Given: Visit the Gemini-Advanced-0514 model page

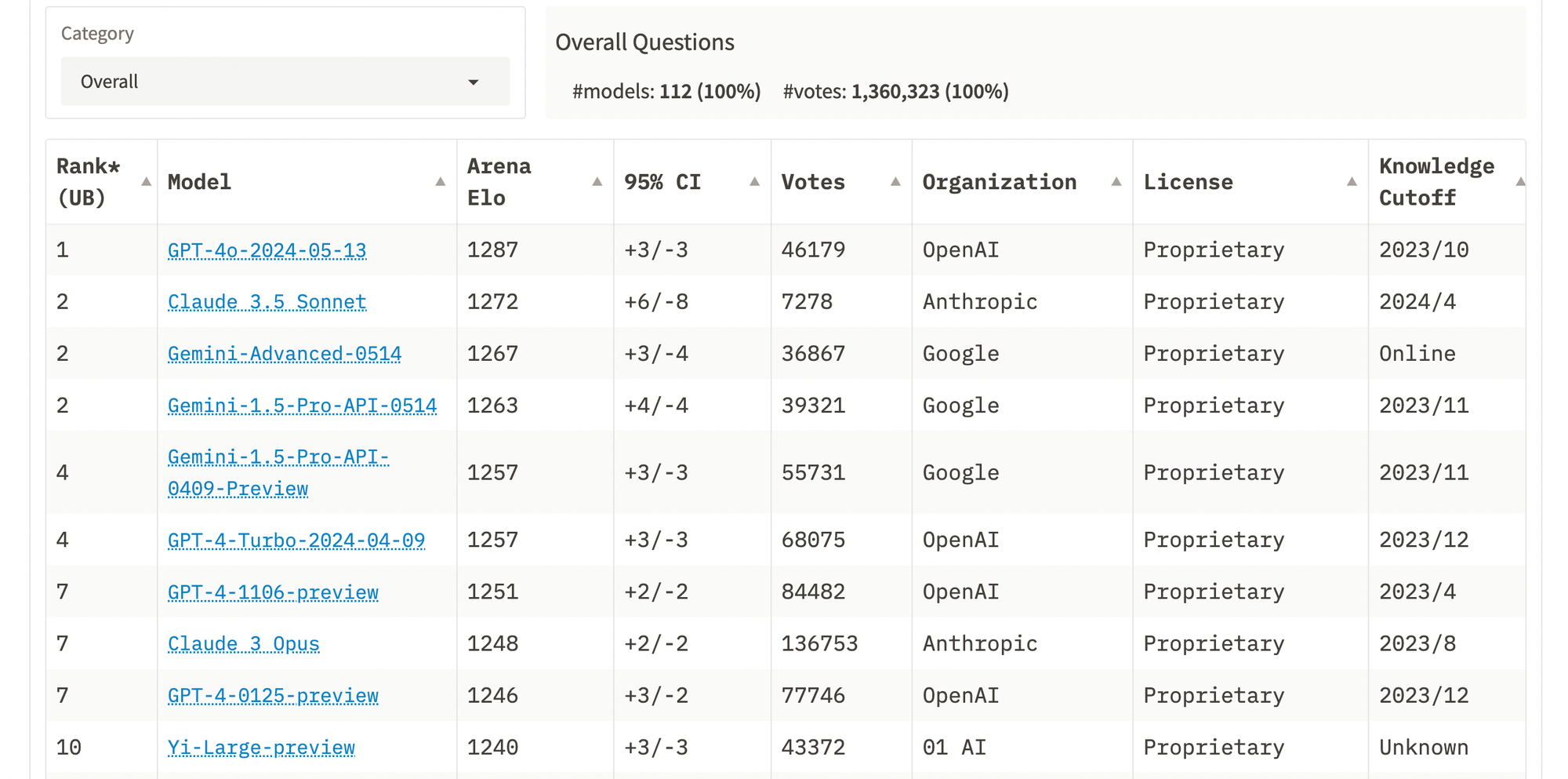Looking at the screenshot, I should click(x=284, y=354).
